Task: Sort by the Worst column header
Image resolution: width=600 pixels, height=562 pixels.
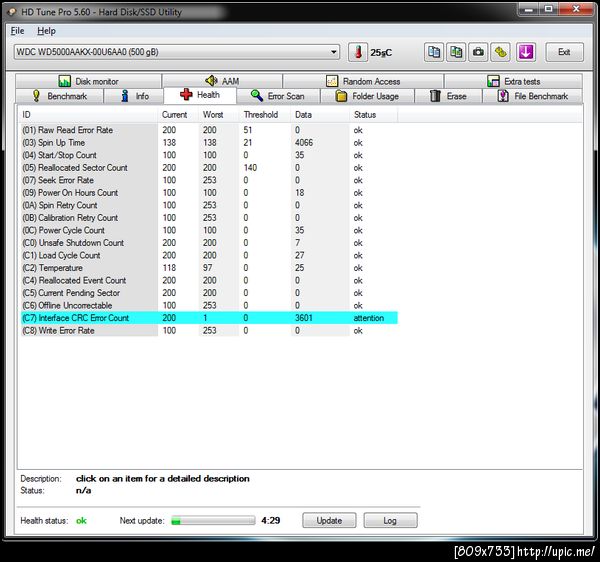Action: 219,115
